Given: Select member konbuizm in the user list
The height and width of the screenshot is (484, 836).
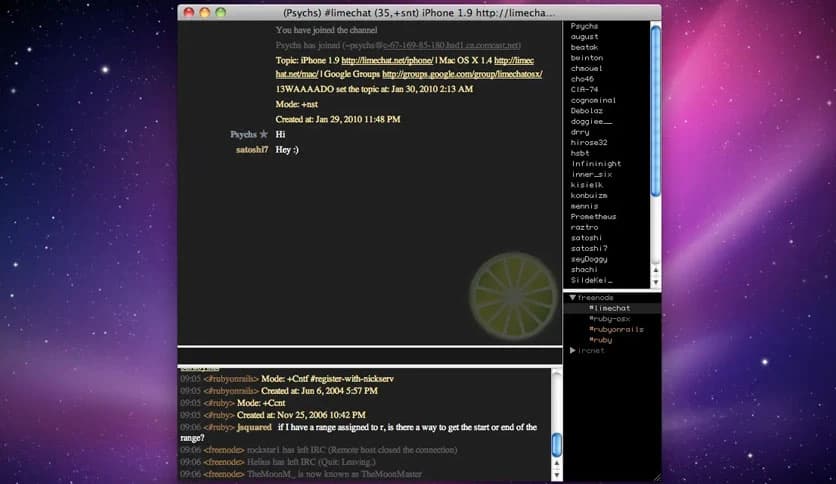Looking at the screenshot, I should click(589, 196).
